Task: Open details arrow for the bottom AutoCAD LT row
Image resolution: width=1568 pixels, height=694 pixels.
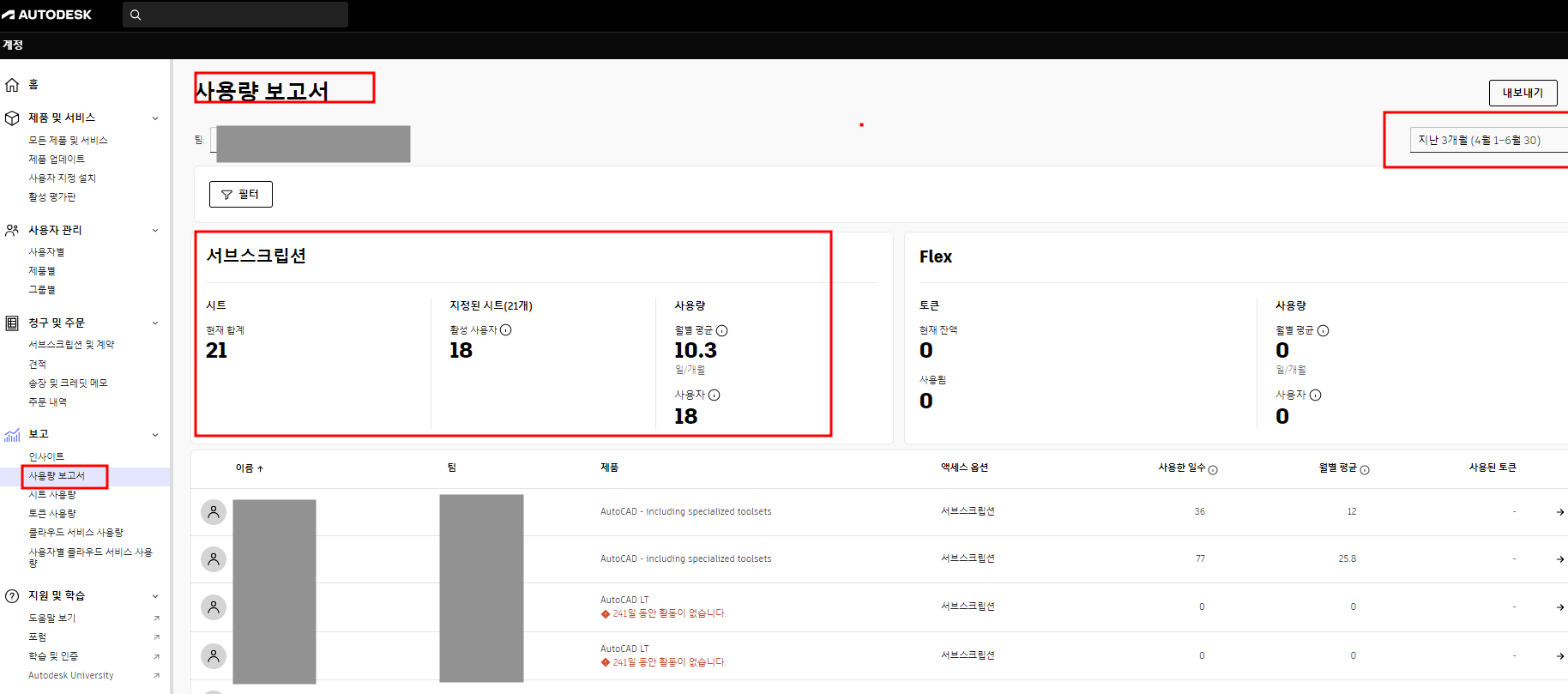Action: [x=1559, y=656]
